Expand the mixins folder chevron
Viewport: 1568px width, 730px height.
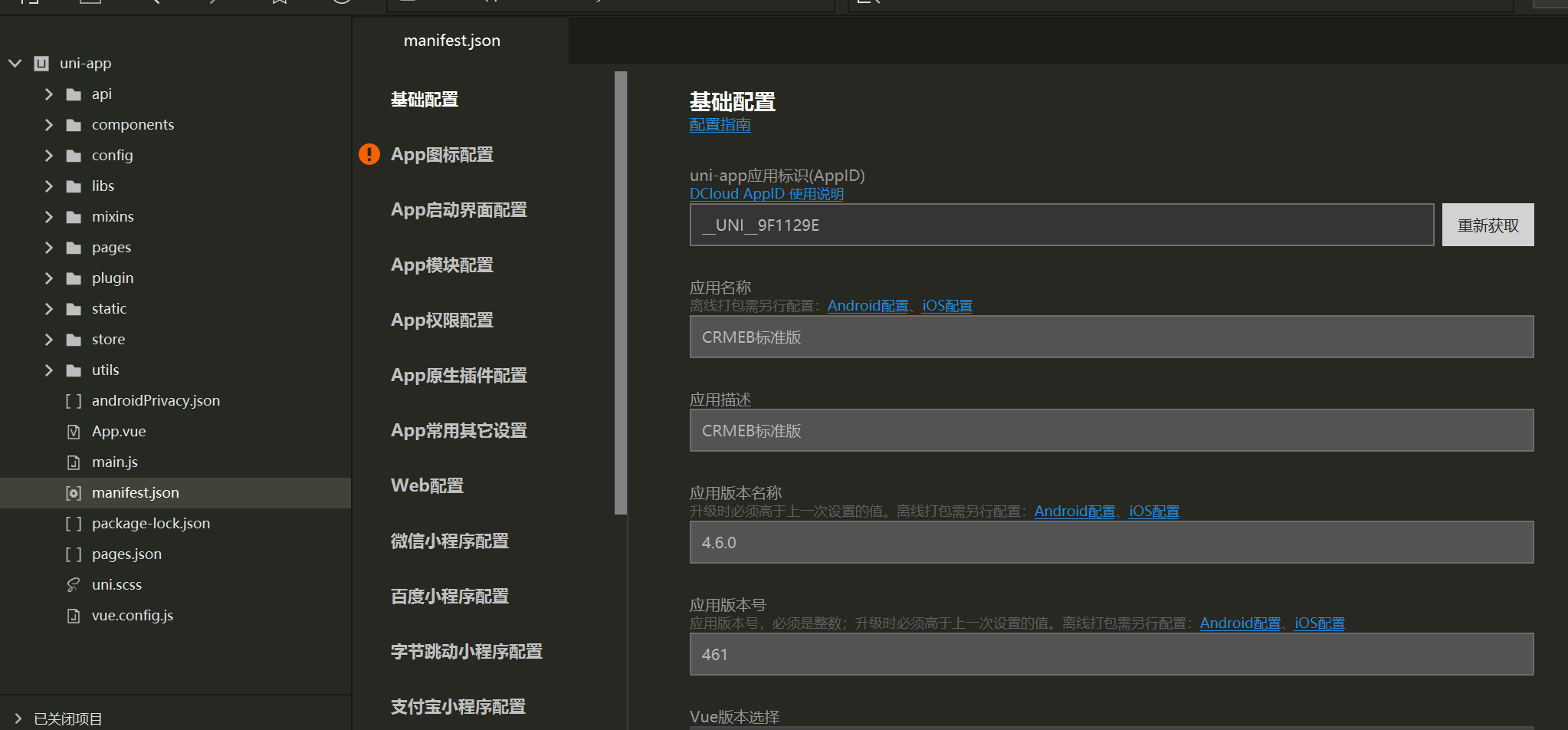click(48, 216)
